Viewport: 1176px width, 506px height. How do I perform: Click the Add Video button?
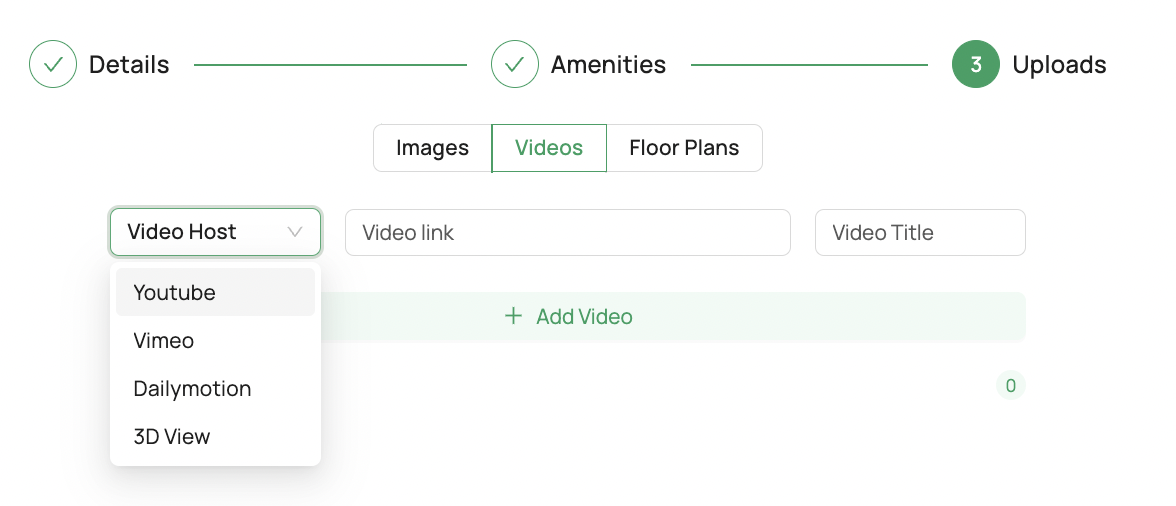coord(568,316)
